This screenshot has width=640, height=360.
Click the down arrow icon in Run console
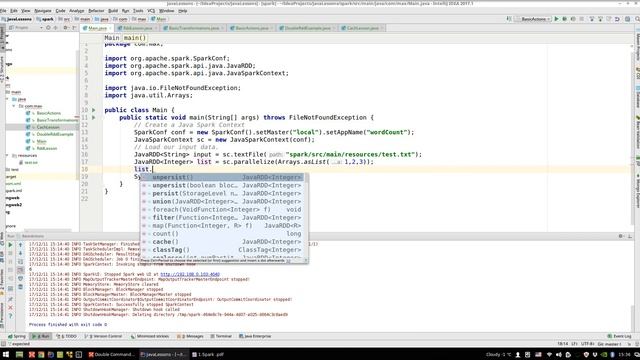[20, 253]
